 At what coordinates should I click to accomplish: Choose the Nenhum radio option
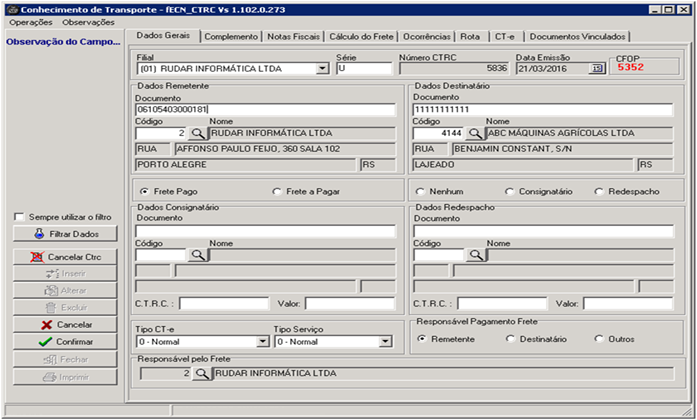click(420, 192)
